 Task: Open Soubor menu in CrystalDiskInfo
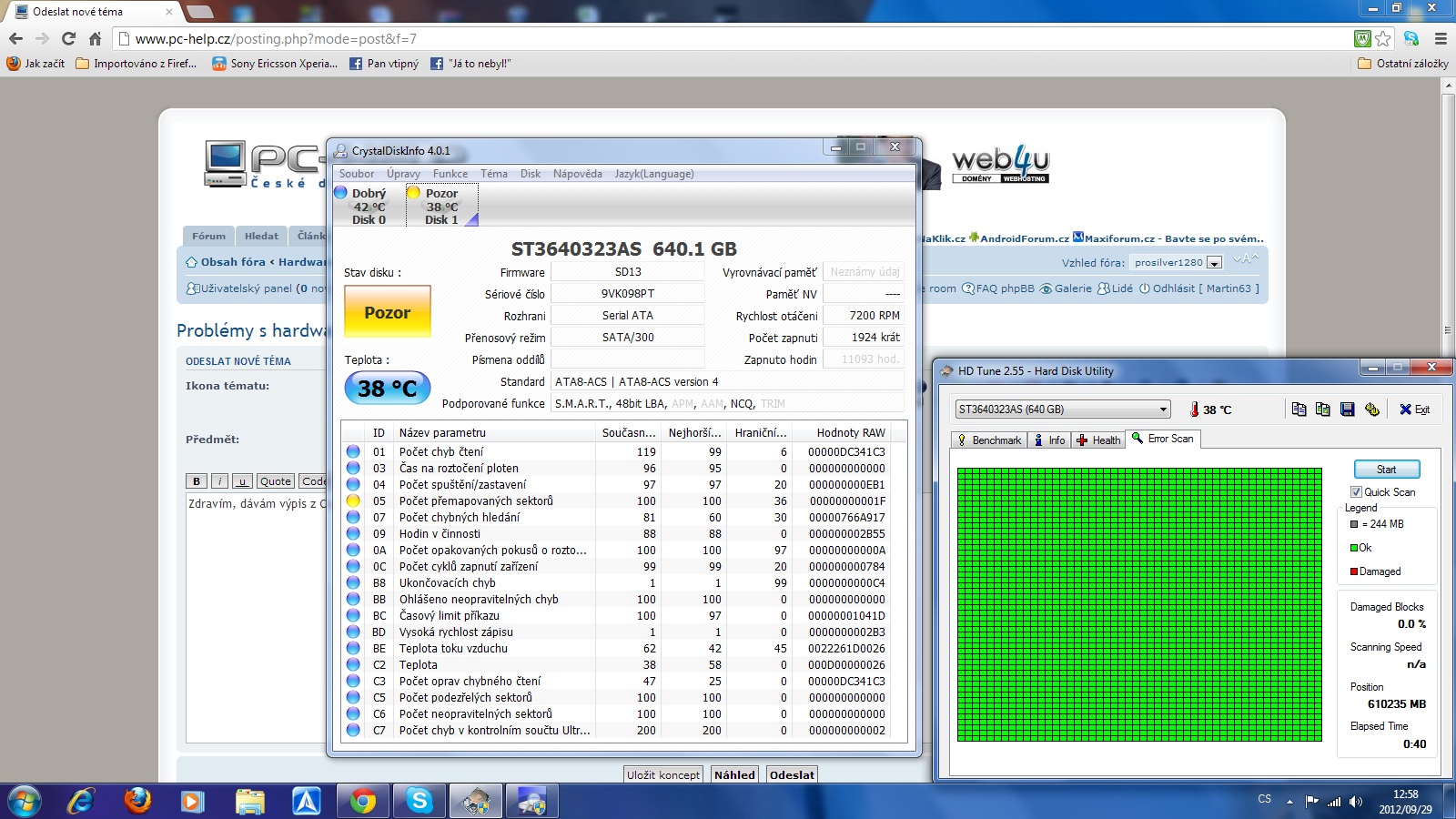[356, 174]
